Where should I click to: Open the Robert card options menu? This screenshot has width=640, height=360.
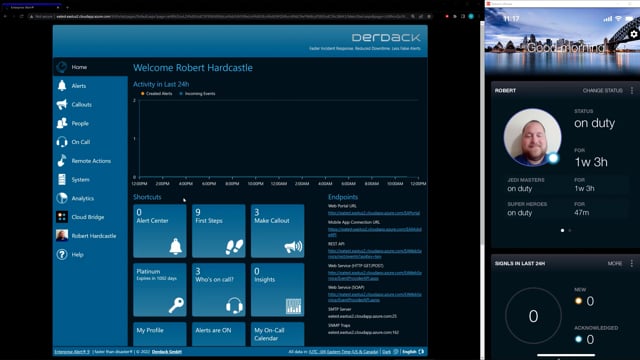[x=632, y=91]
